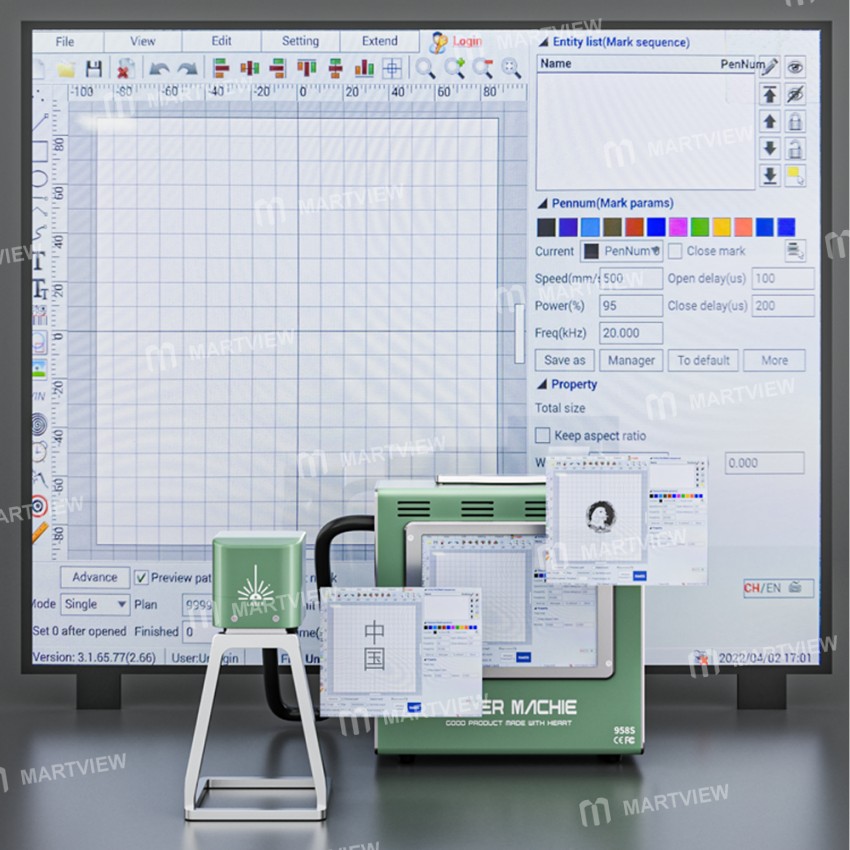
Task: Open the Edit menu
Action: tap(221, 41)
